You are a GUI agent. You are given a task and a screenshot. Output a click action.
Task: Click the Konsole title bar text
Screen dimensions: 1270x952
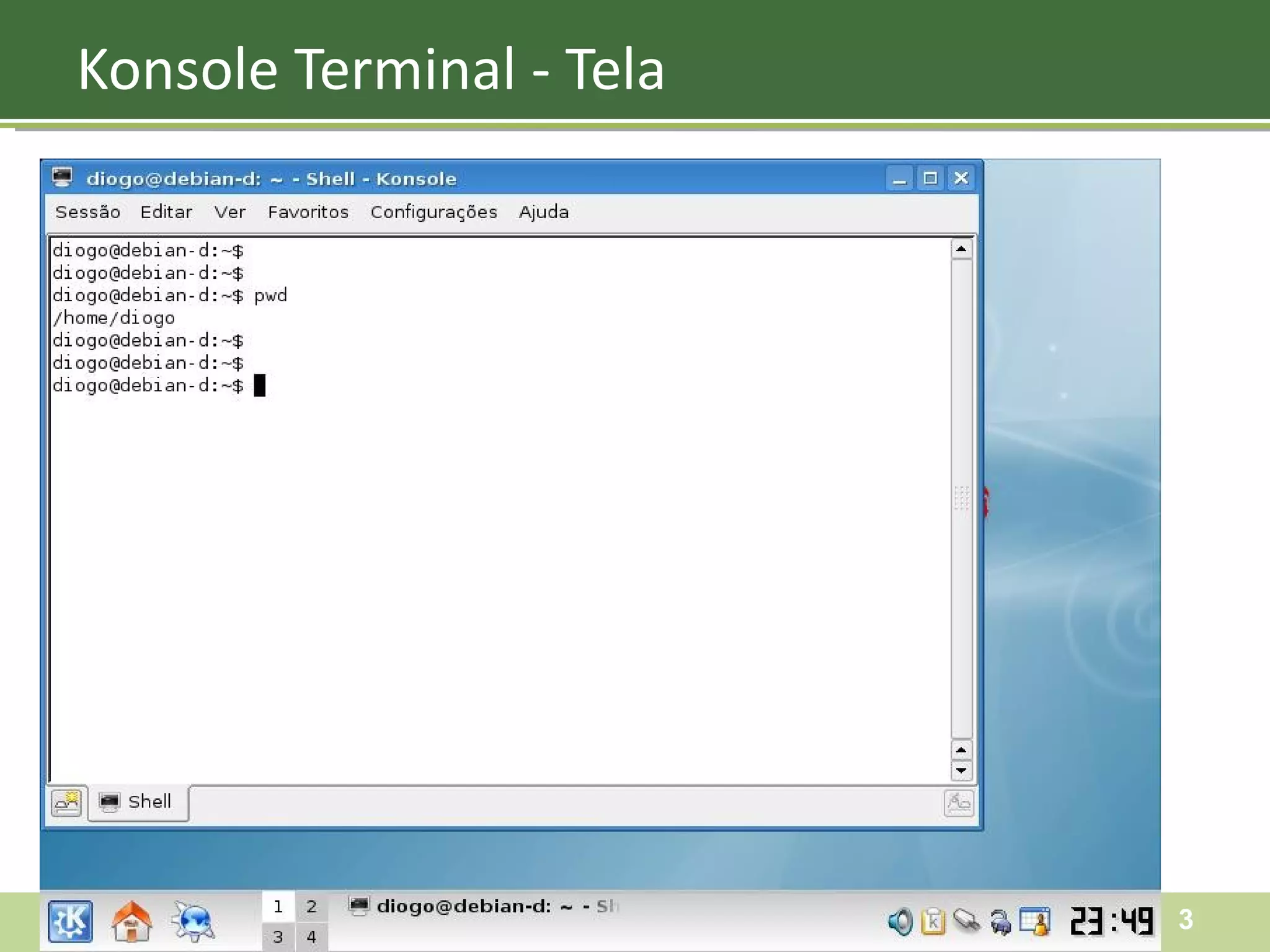272,178
